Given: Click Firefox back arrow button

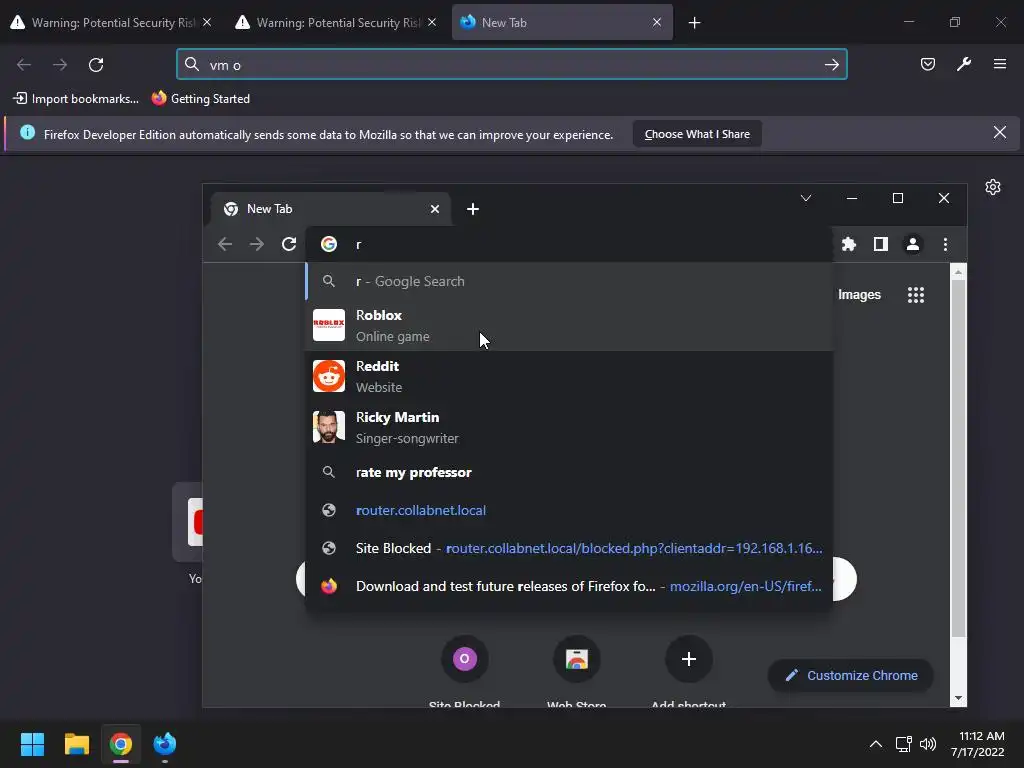Looking at the screenshot, I should tap(24, 65).
